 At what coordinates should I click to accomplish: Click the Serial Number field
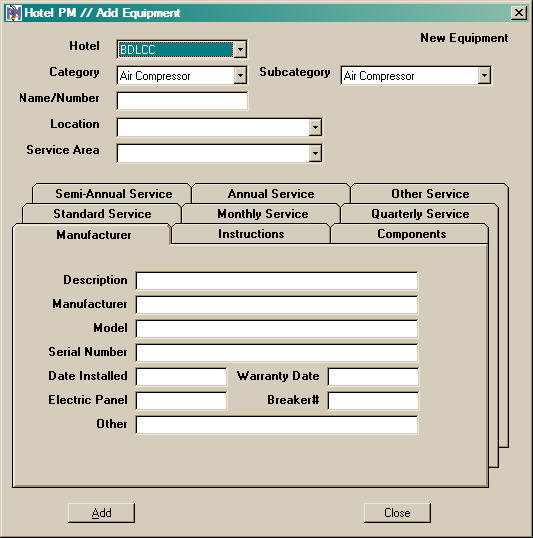(277, 353)
